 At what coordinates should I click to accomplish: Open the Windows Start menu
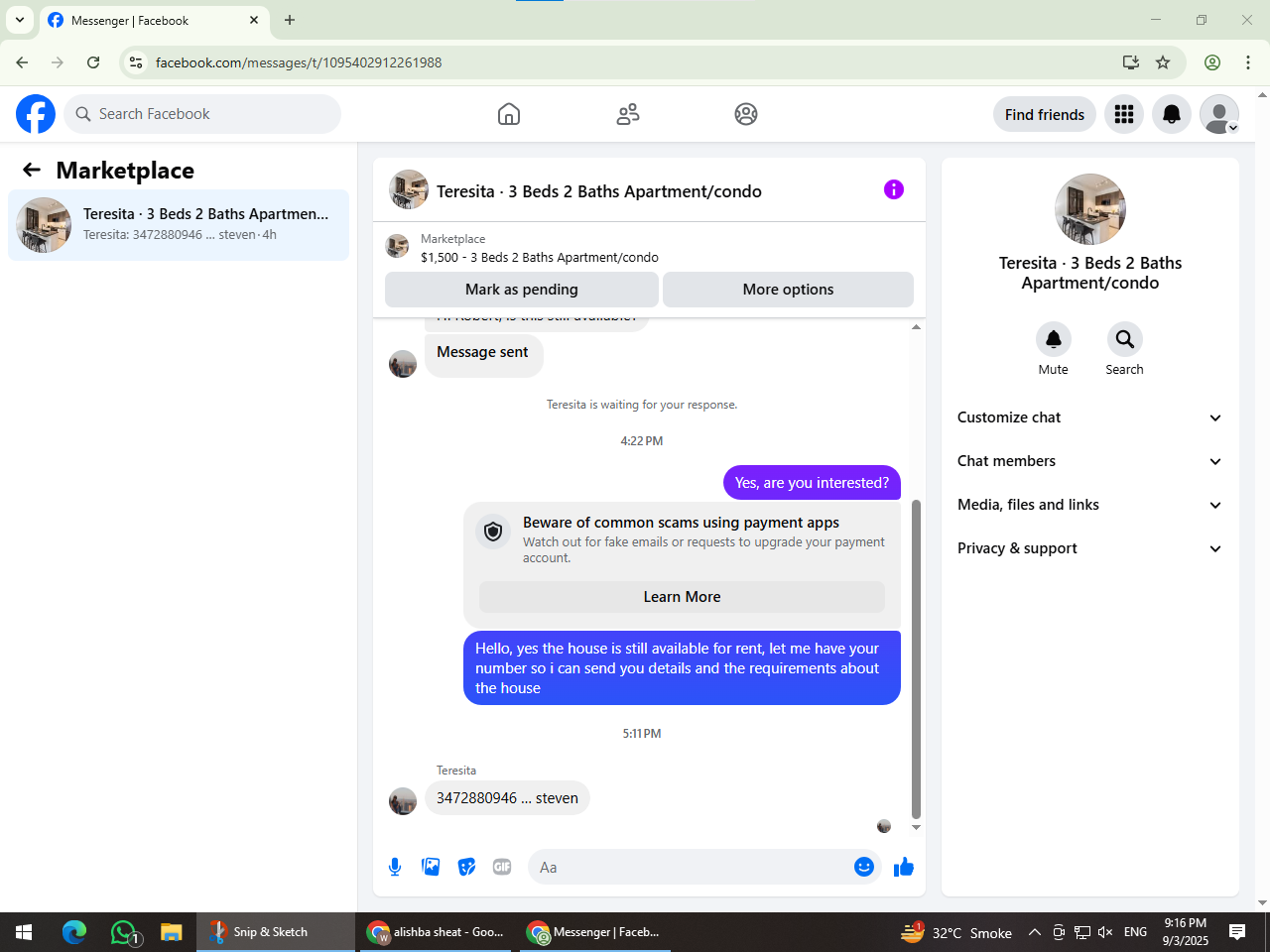pos(24,932)
